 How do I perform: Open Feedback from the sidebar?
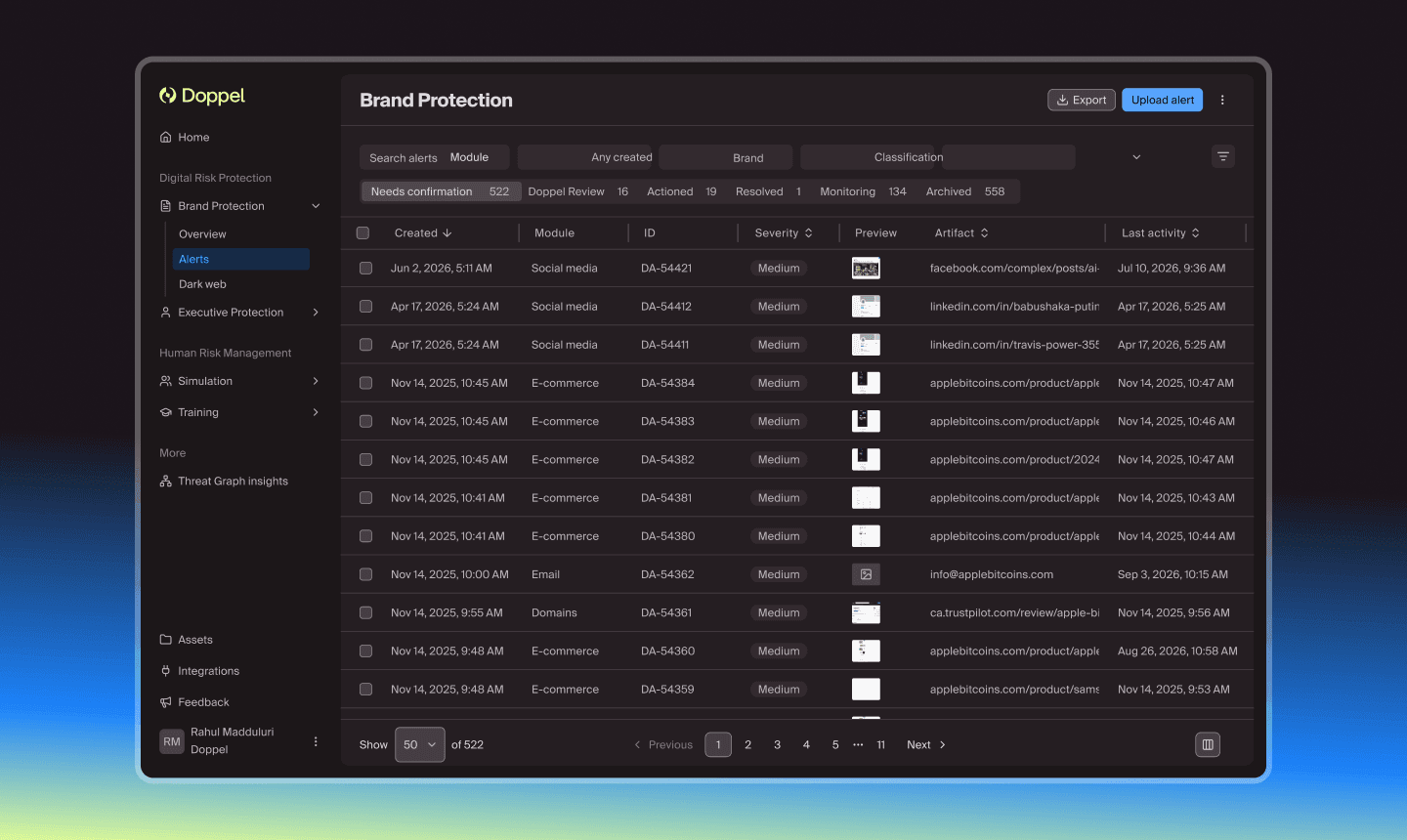(194, 702)
